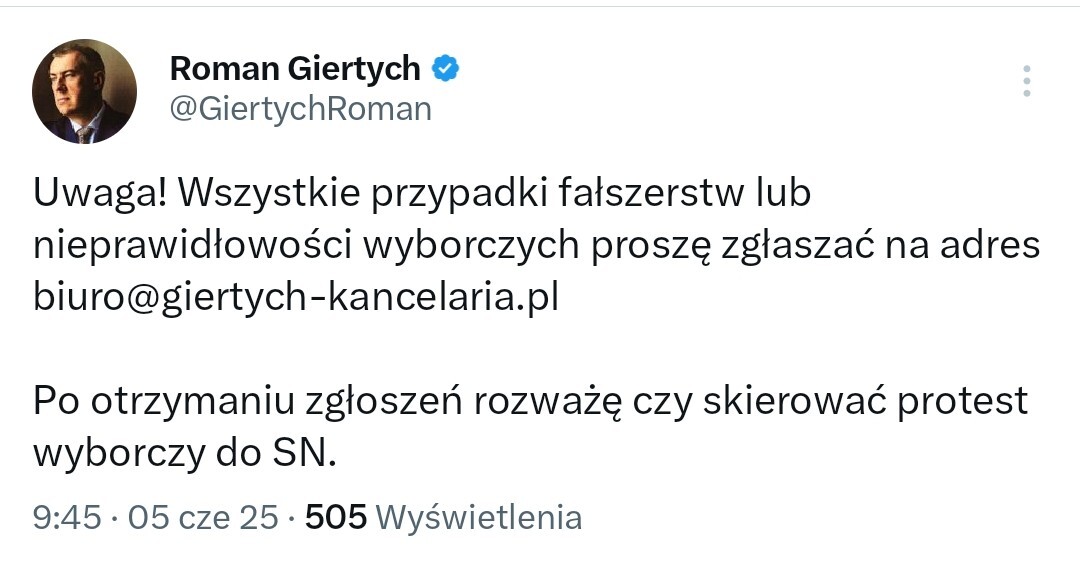Click the 505 view count number
Screen dimensions: 1080x565
coord(337,517)
